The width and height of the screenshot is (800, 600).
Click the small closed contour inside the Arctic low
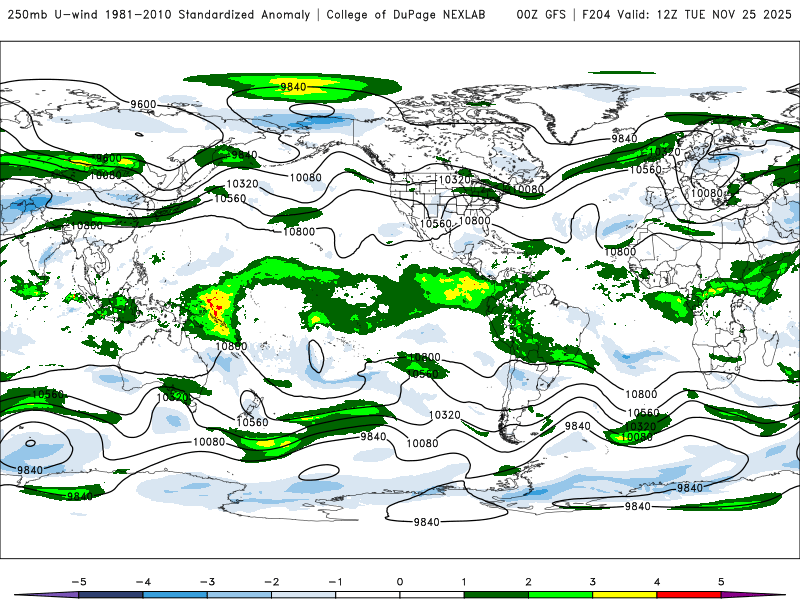[312, 110]
